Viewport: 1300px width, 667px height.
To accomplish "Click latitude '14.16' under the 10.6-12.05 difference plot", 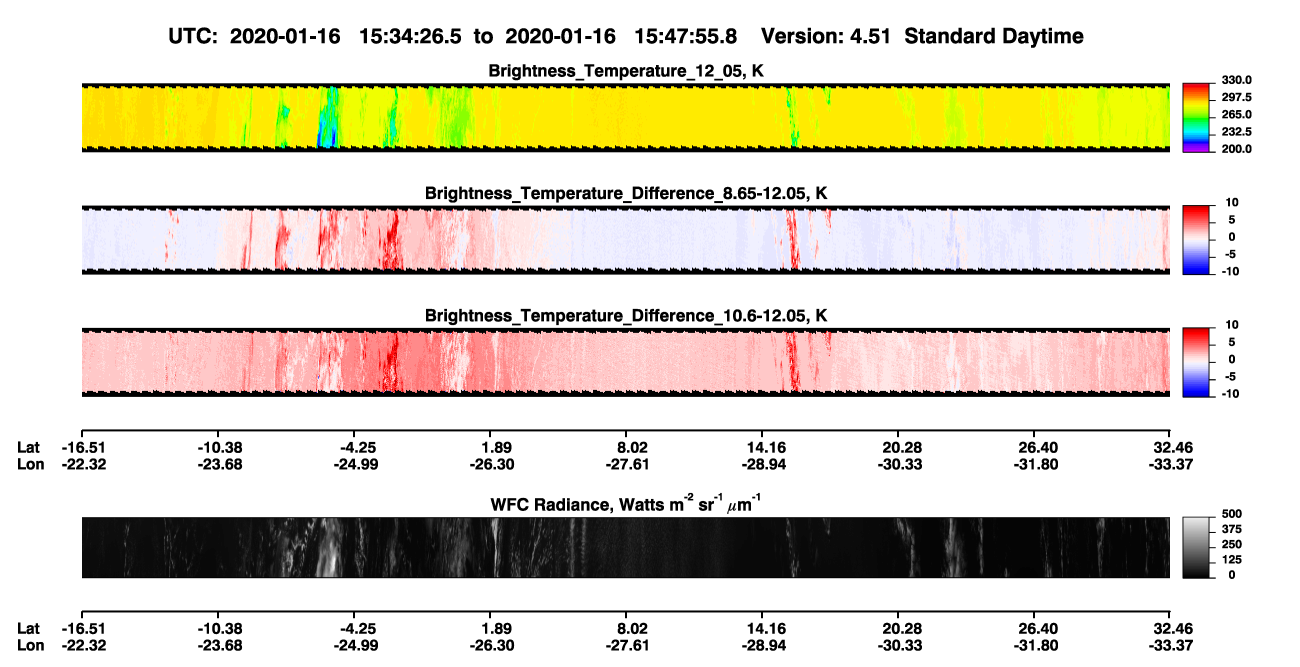I will pos(763,447).
